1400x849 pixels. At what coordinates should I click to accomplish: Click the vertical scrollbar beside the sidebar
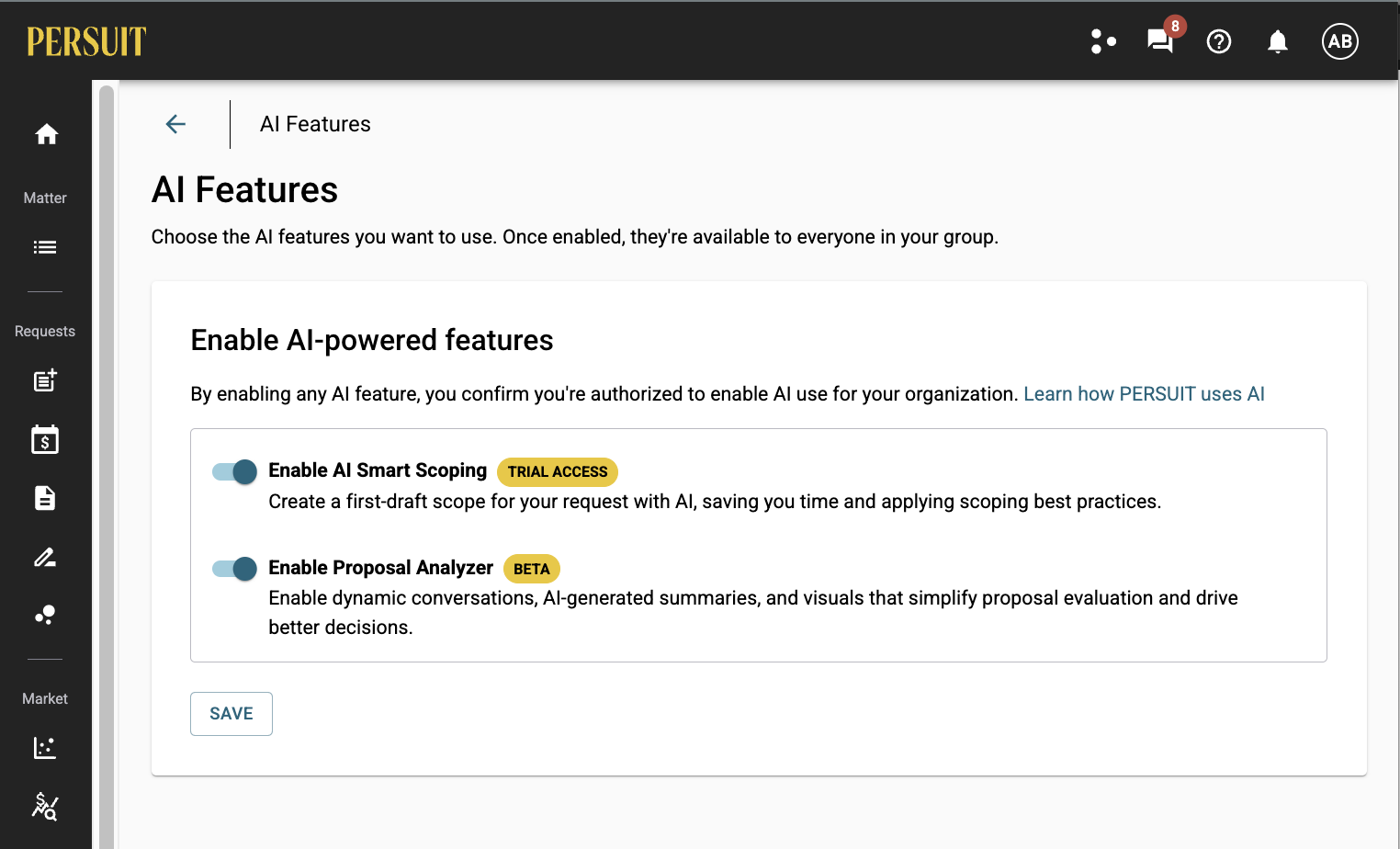107,467
